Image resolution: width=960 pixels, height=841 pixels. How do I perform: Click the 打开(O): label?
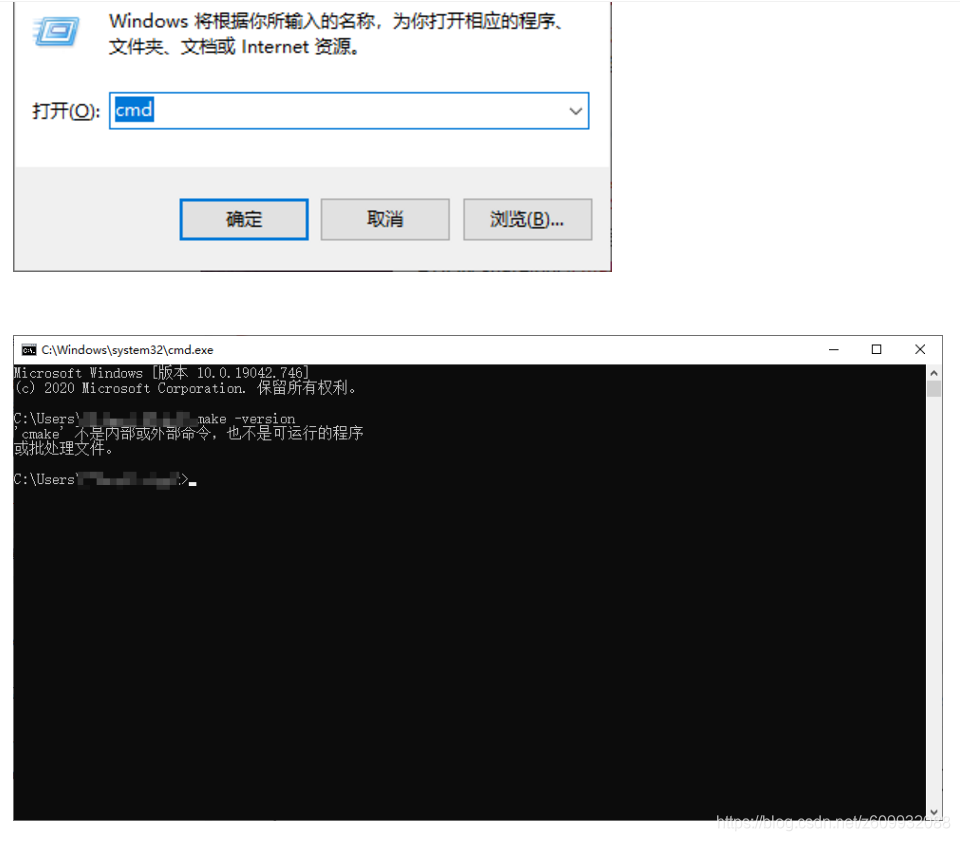click(x=66, y=111)
